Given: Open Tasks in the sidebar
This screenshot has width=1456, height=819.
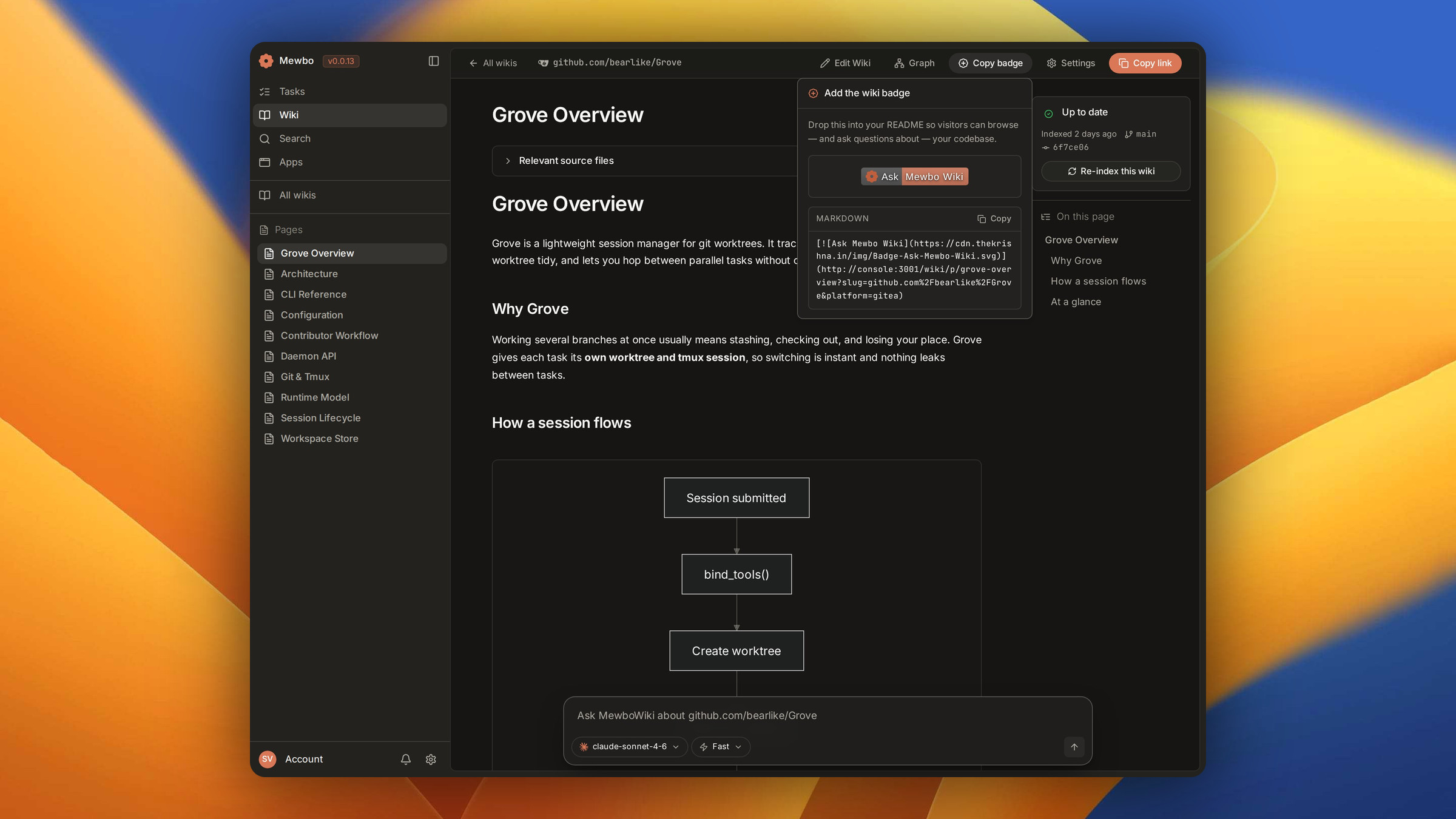Looking at the screenshot, I should (349, 92).
